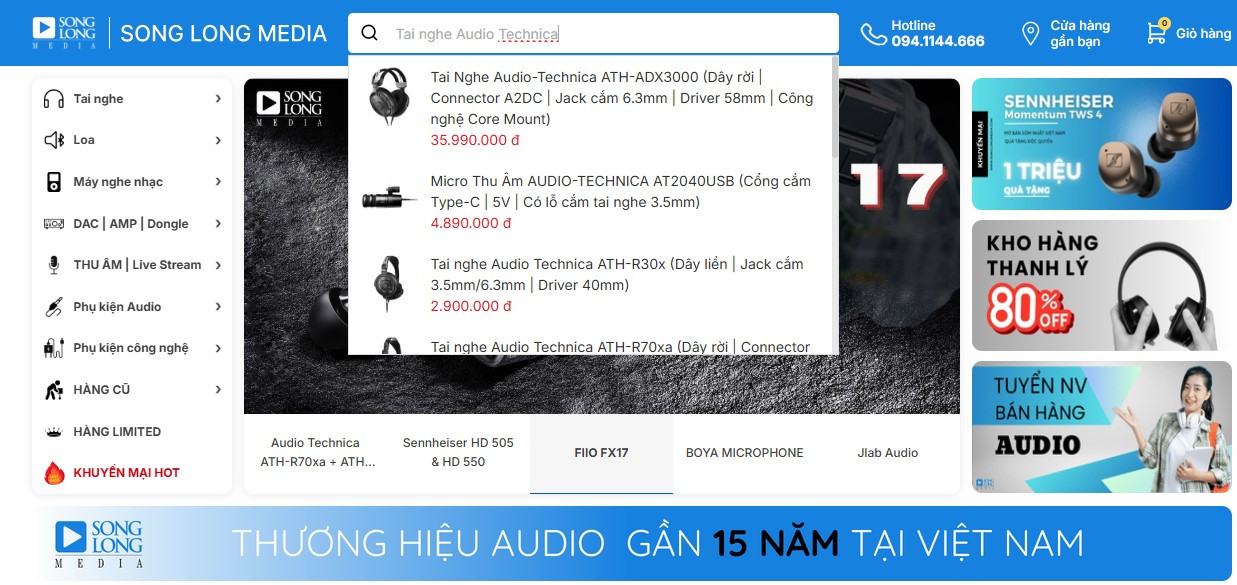Click the Song Long logo on bottom banner

99,543
